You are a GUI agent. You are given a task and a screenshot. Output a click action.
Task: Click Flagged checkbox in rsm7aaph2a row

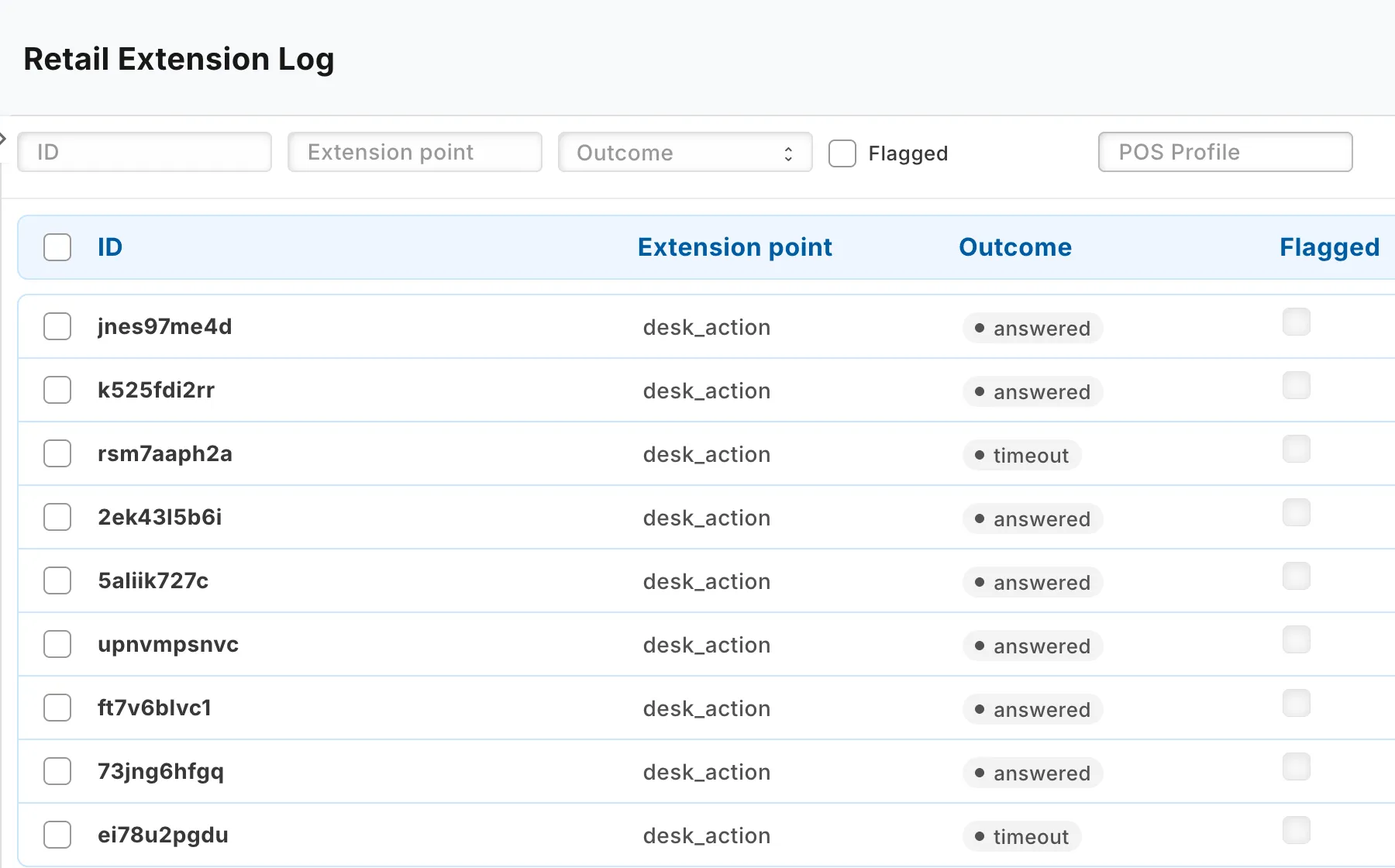(1297, 449)
